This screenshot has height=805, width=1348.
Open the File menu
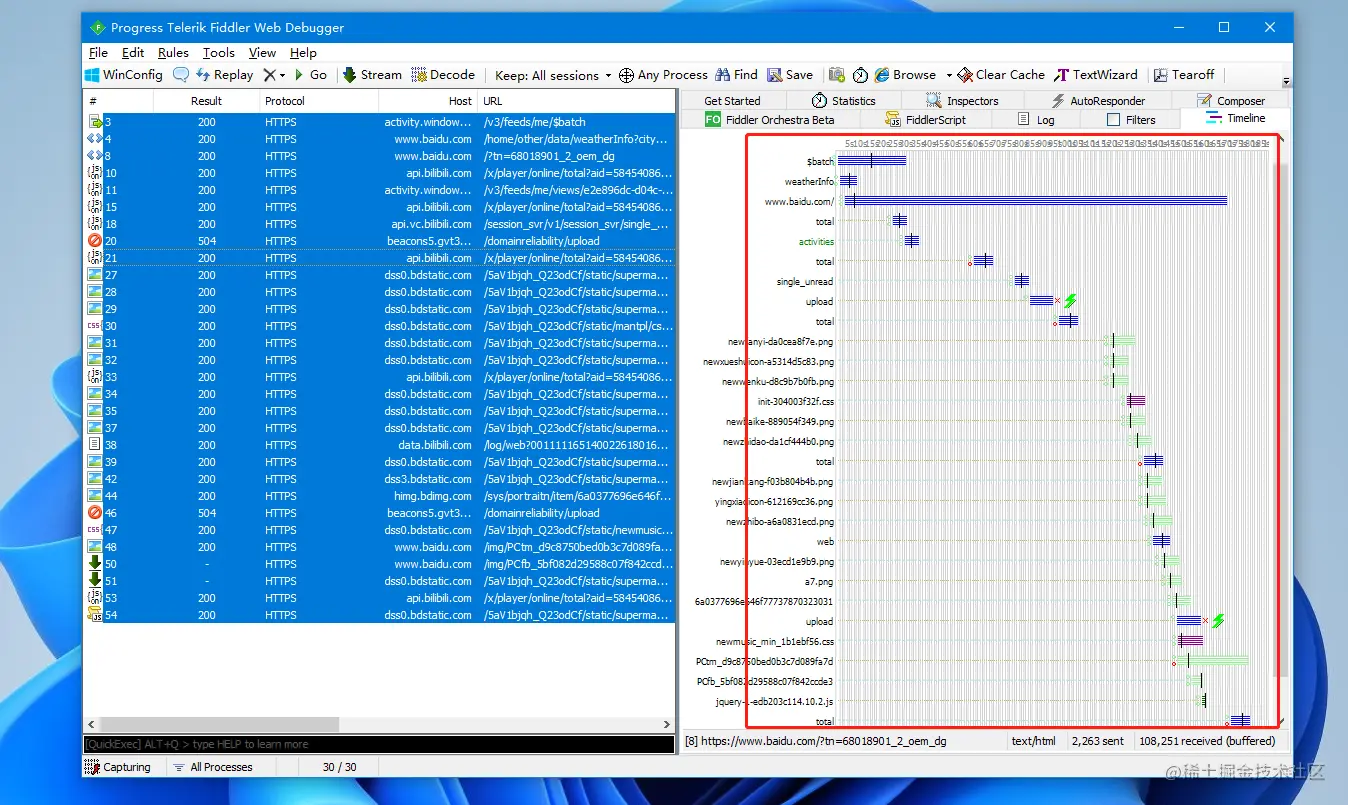(98, 53)
